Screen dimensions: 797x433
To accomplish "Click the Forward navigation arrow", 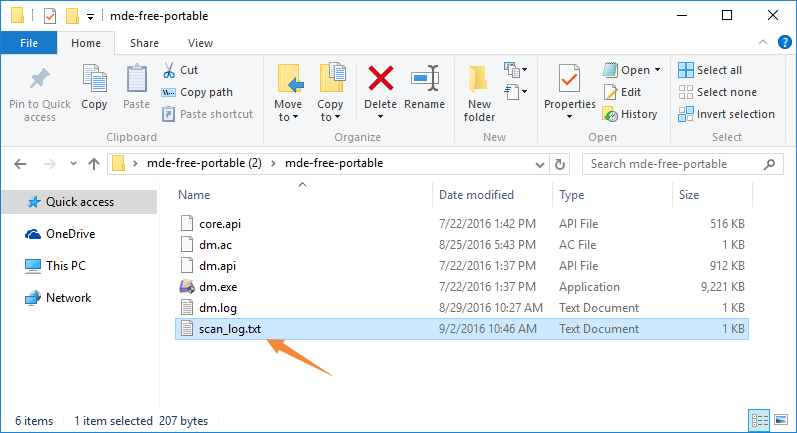I will click(49, 164).
